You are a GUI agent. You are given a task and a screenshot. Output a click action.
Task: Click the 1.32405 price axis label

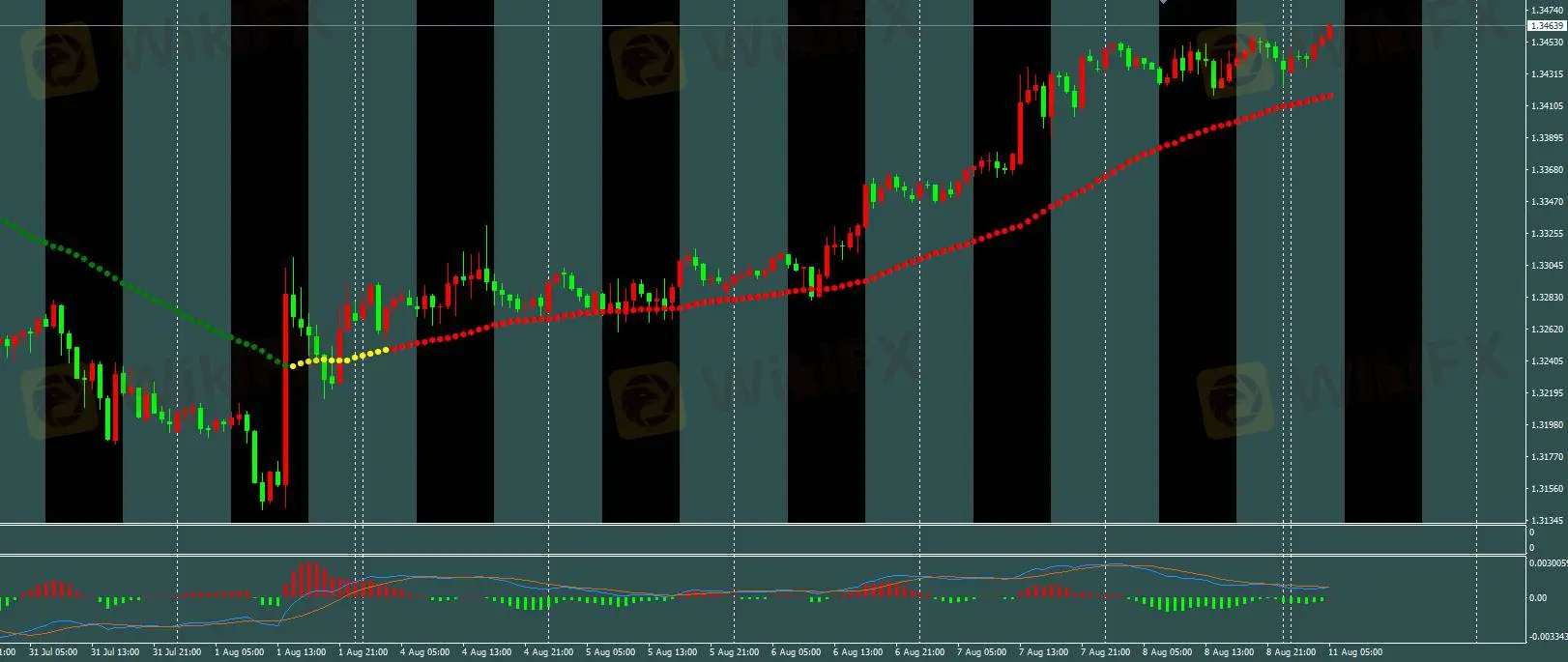pyautogui.click(x=1548, y=360)
